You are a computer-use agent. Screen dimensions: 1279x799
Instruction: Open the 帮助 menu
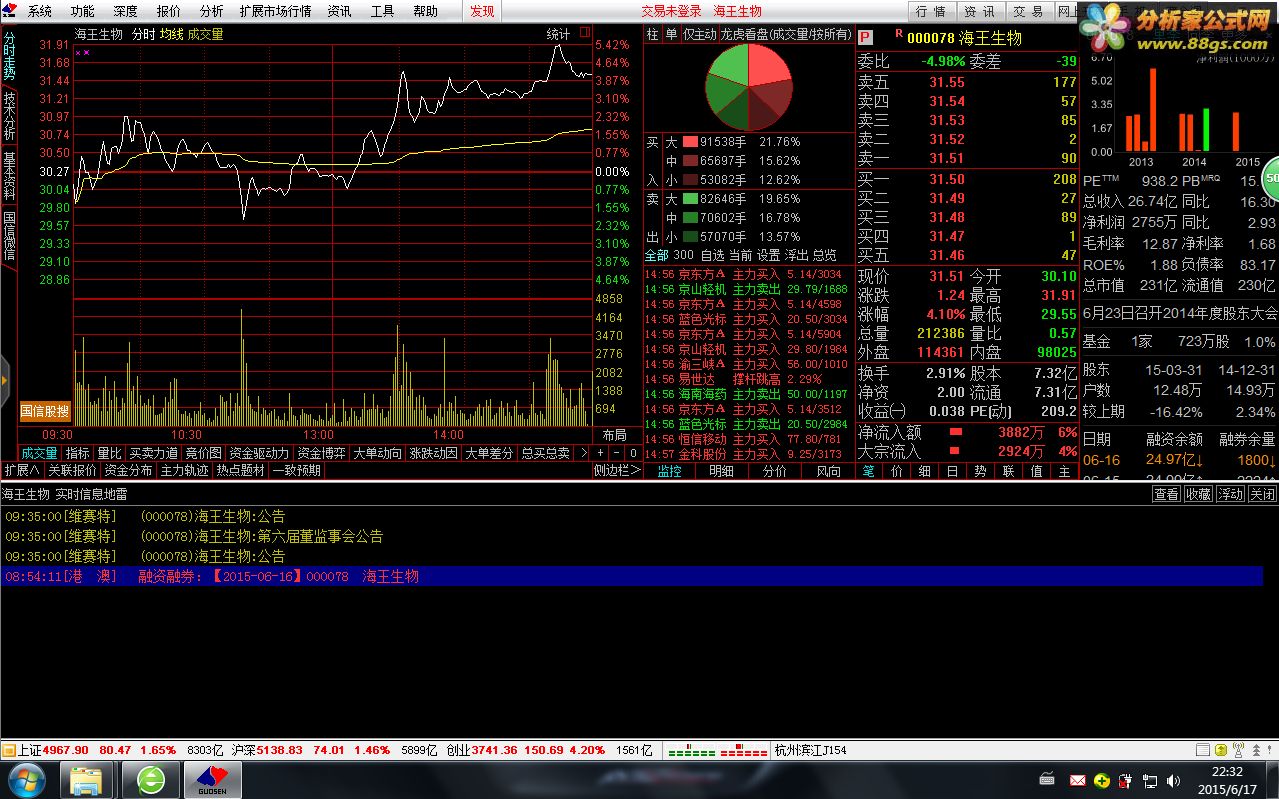[x=425, y=12]
